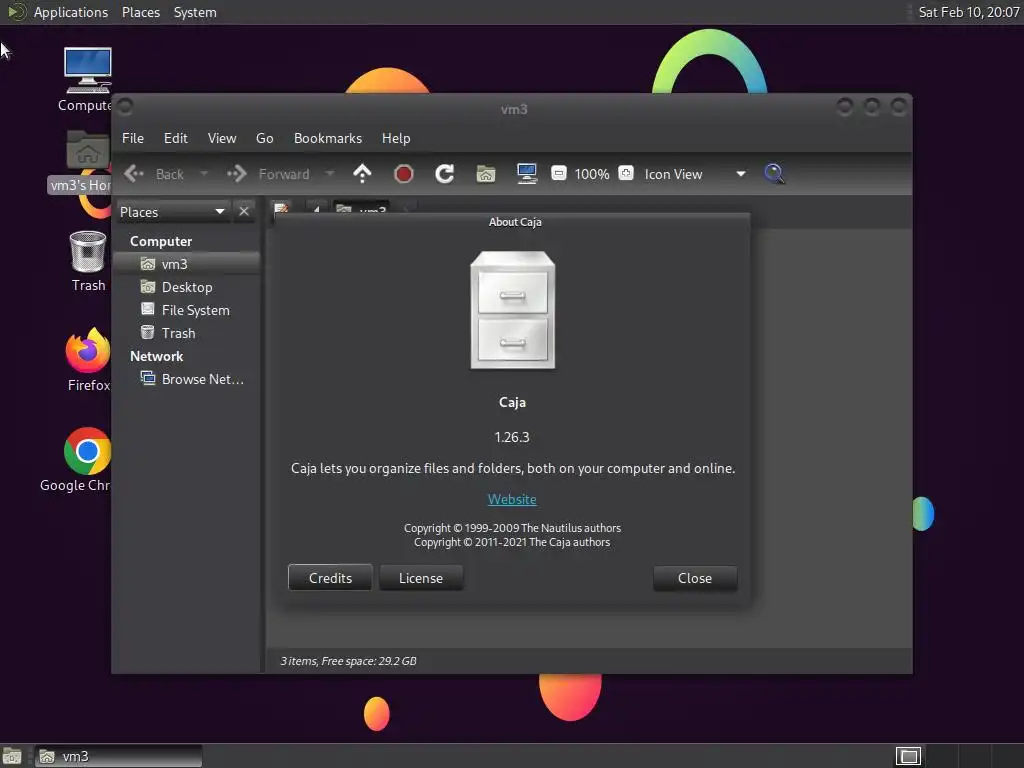Click the License button
Viewport: 1024px width, 768px height.
(421, 578)
